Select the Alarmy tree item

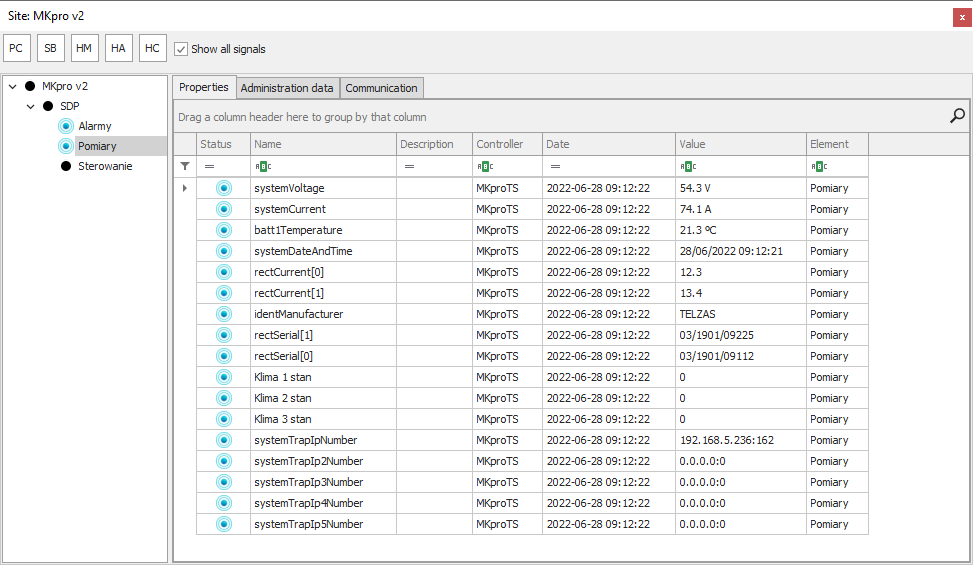click(x=94, y=126)
